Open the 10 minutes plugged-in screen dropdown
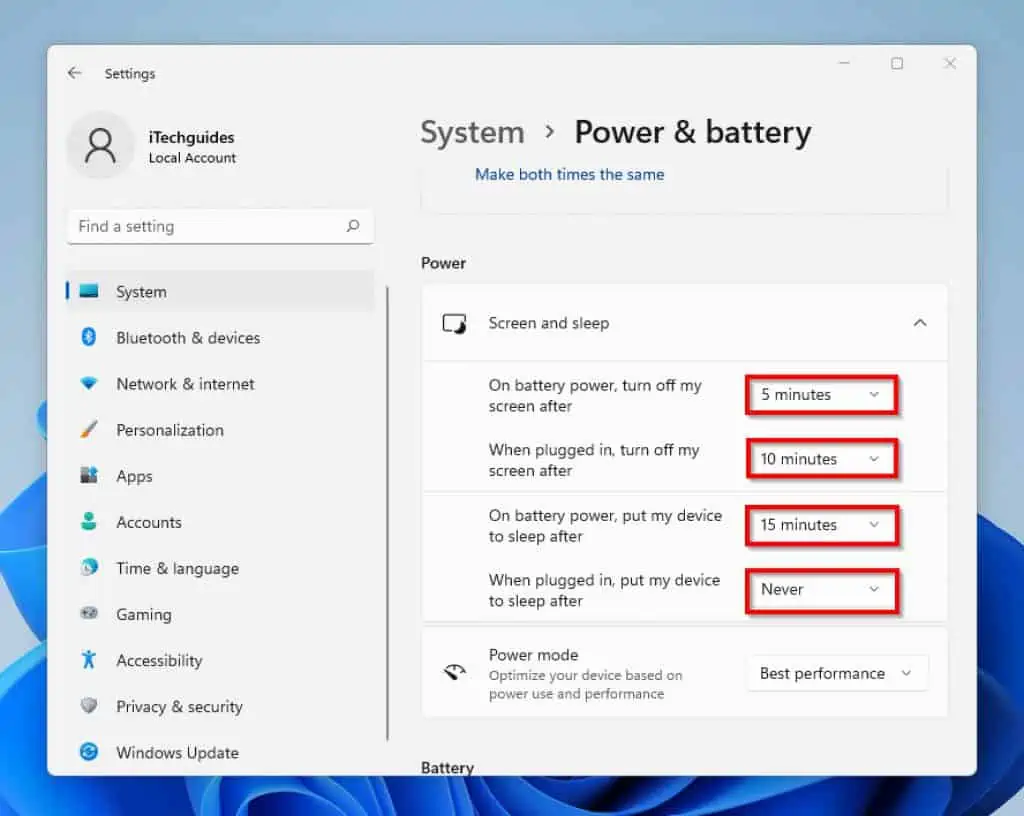The image size is (1024, 816). [x=820, y=458]
